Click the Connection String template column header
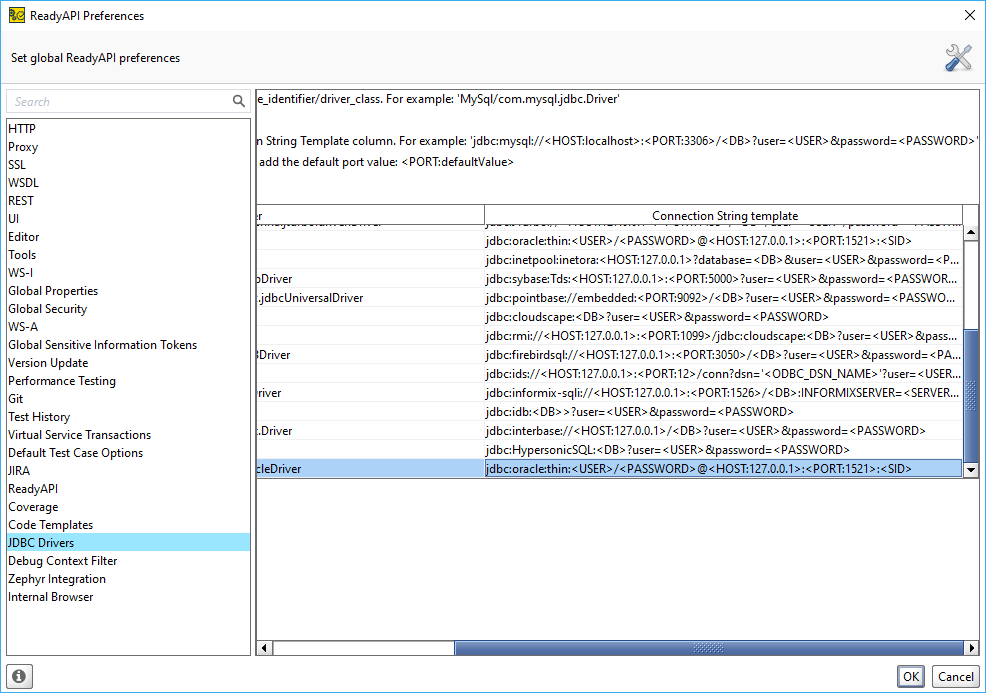 (724, 216)
